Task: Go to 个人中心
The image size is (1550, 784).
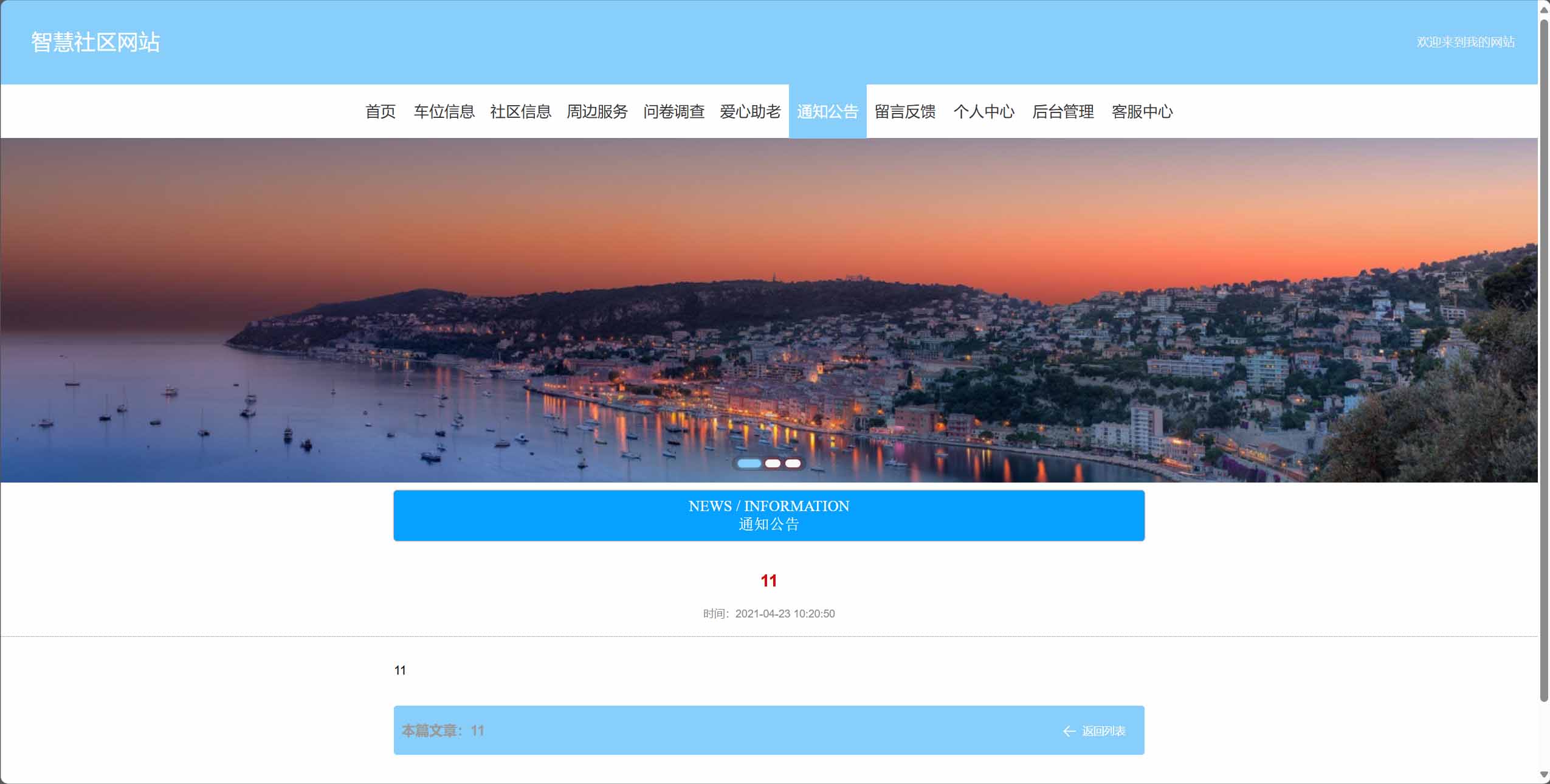Action: coord(983,111)
